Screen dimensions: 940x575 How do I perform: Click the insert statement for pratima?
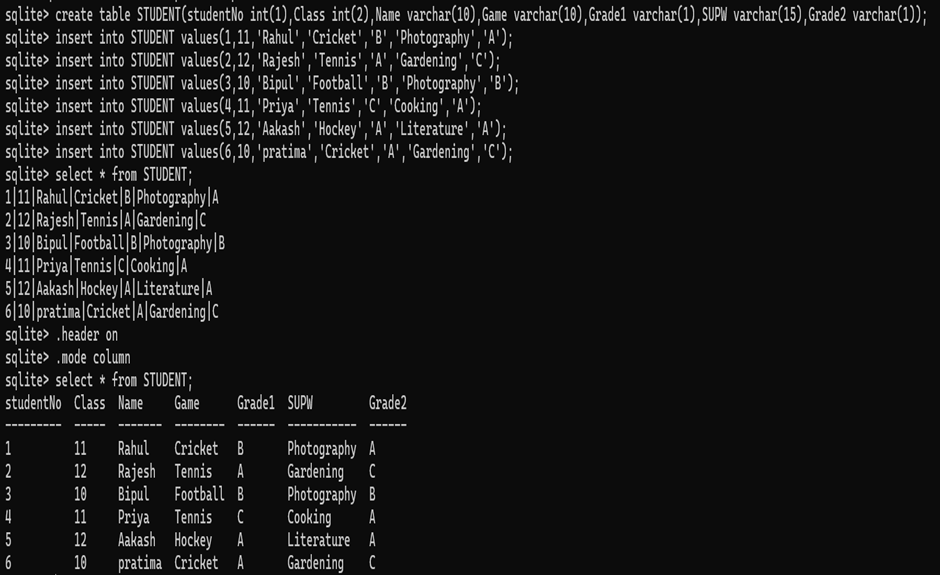click(x=259, y=152)
